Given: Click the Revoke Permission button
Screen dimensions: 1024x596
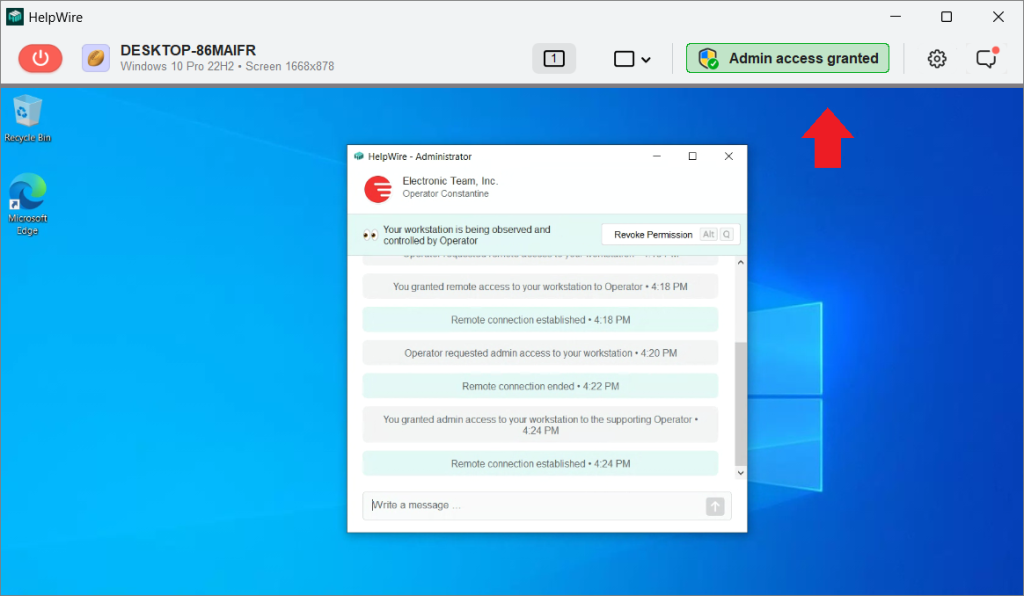Looking at the screenshot, I should [651, 233].
